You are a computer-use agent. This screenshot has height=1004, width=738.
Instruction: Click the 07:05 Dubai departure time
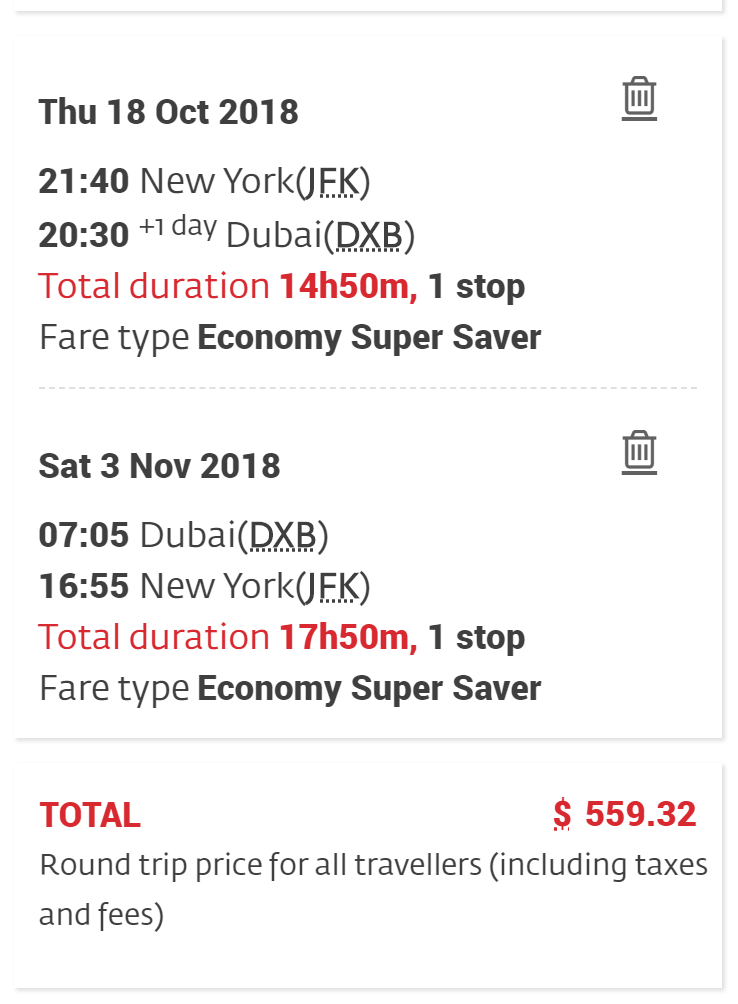[x=84, y=536]
